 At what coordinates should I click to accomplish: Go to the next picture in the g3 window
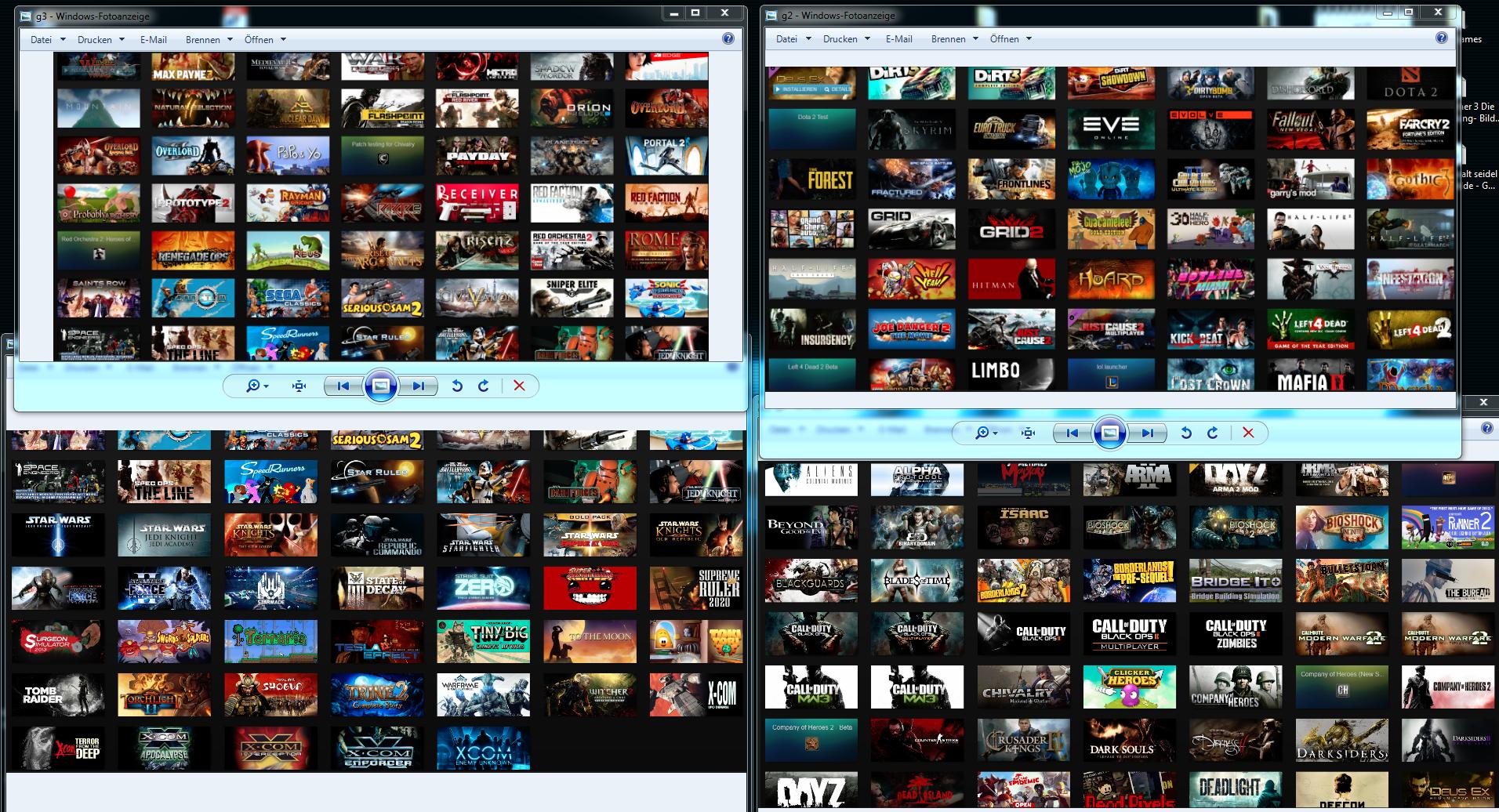[x=418, y=386]
